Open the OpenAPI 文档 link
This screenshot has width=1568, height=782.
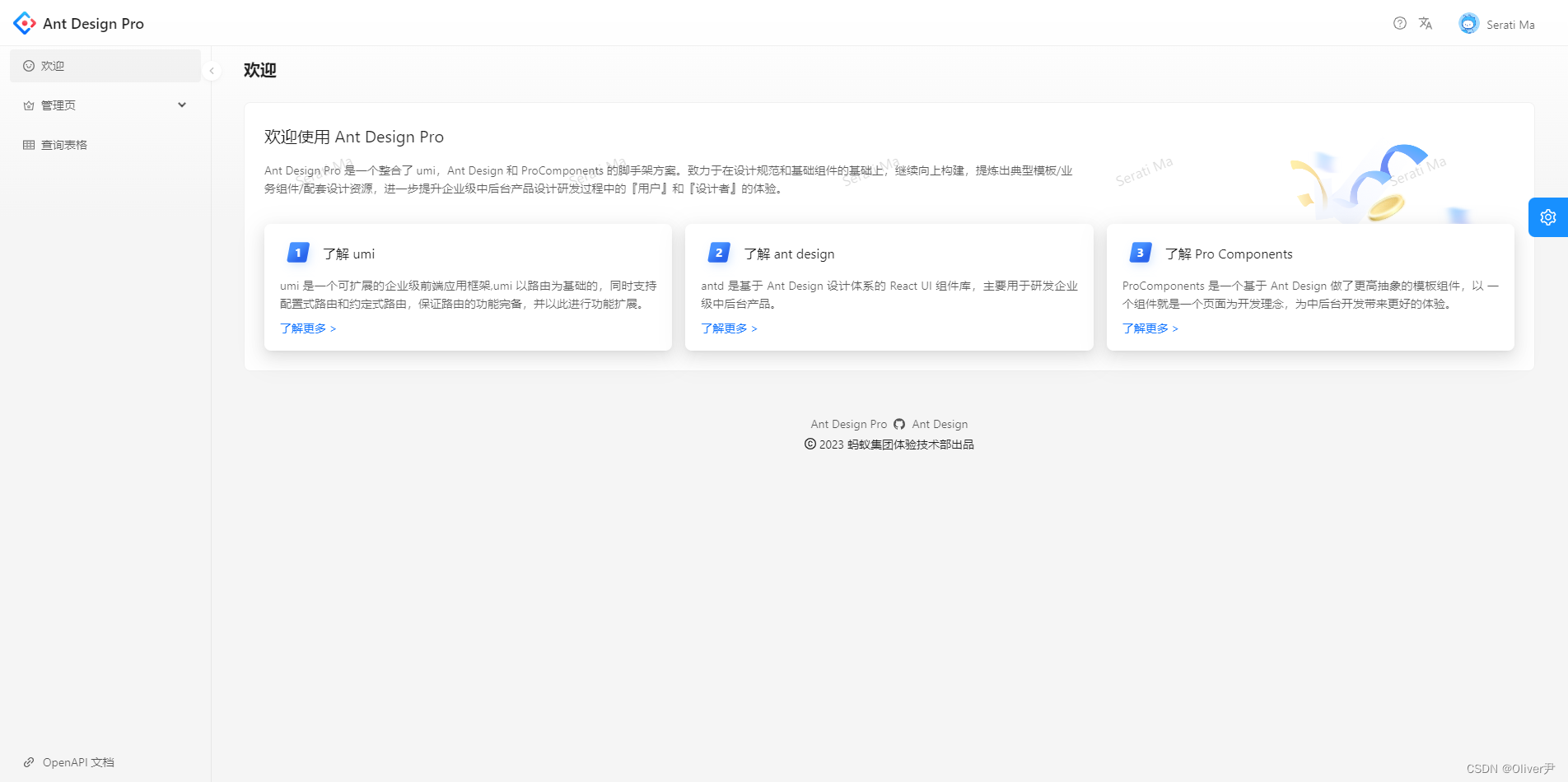pos(78,762)
